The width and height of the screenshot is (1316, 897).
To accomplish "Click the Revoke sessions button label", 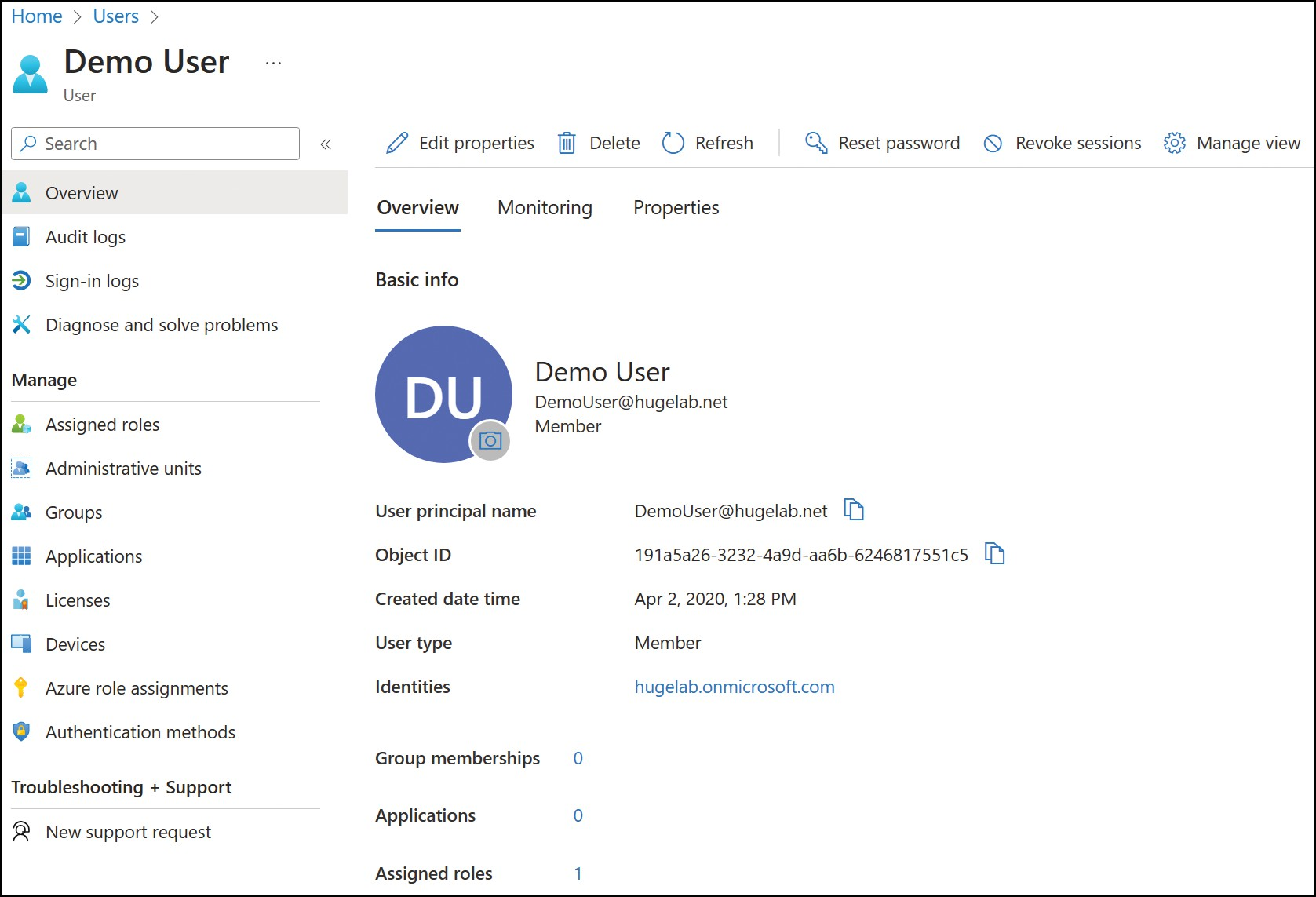I will coord(1078,144).
